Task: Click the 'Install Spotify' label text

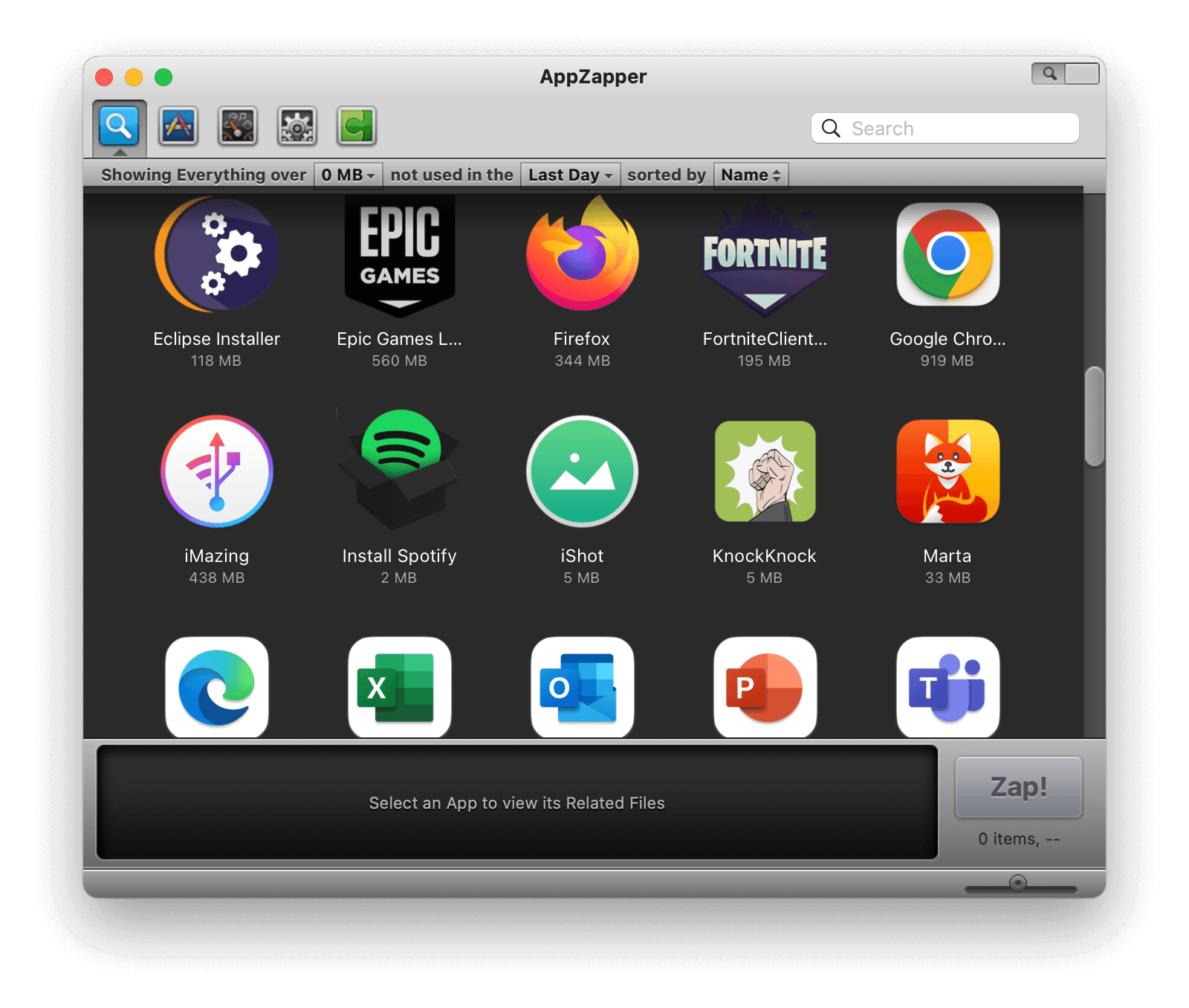Action: 400,556
